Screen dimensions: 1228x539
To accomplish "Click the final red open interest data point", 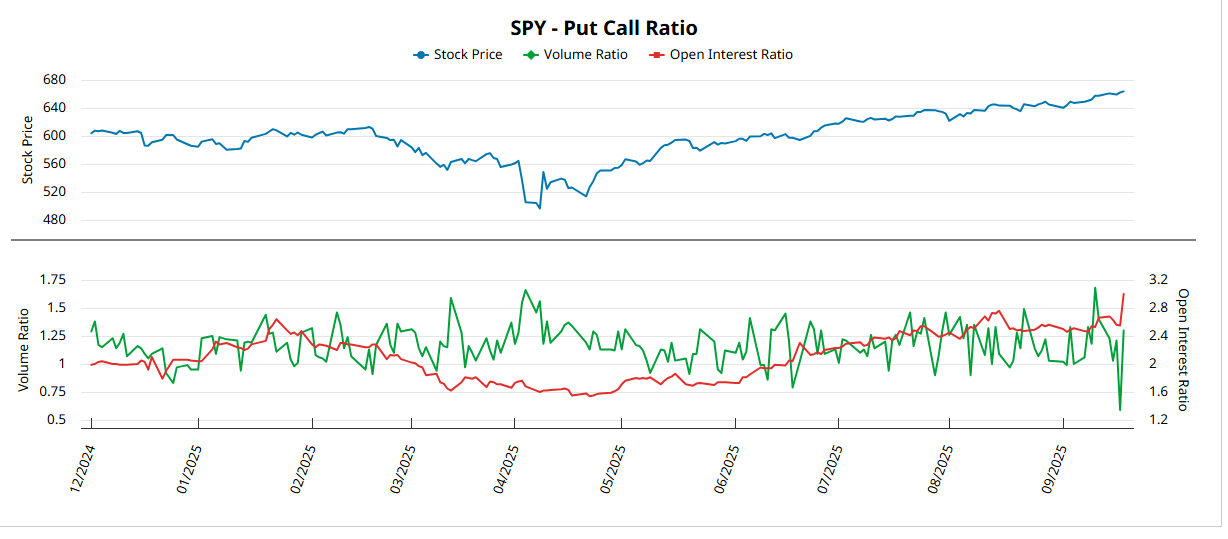I will pyautogui.click(x=1124, y=294).
